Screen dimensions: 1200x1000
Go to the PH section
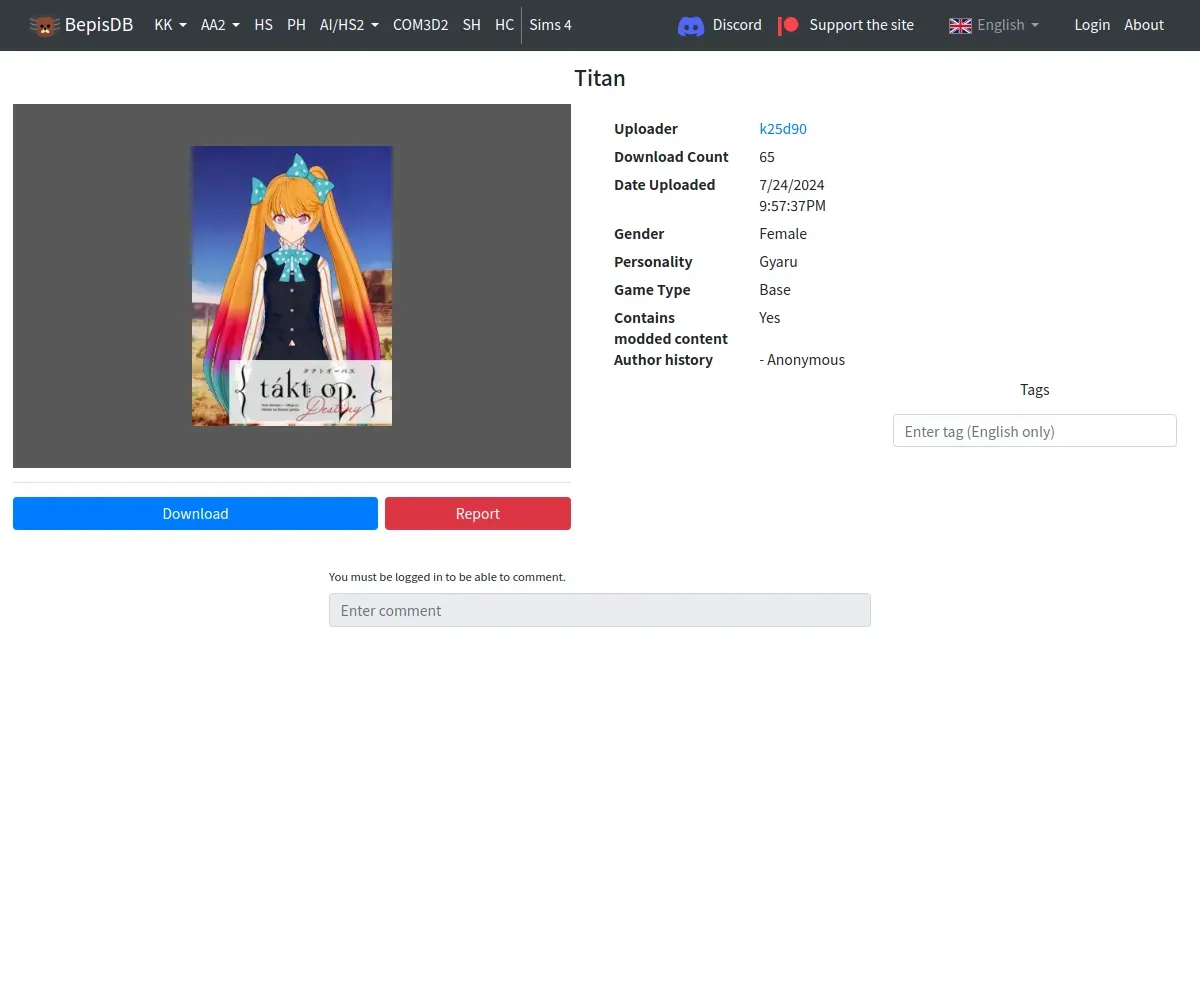tap(296, 25)
